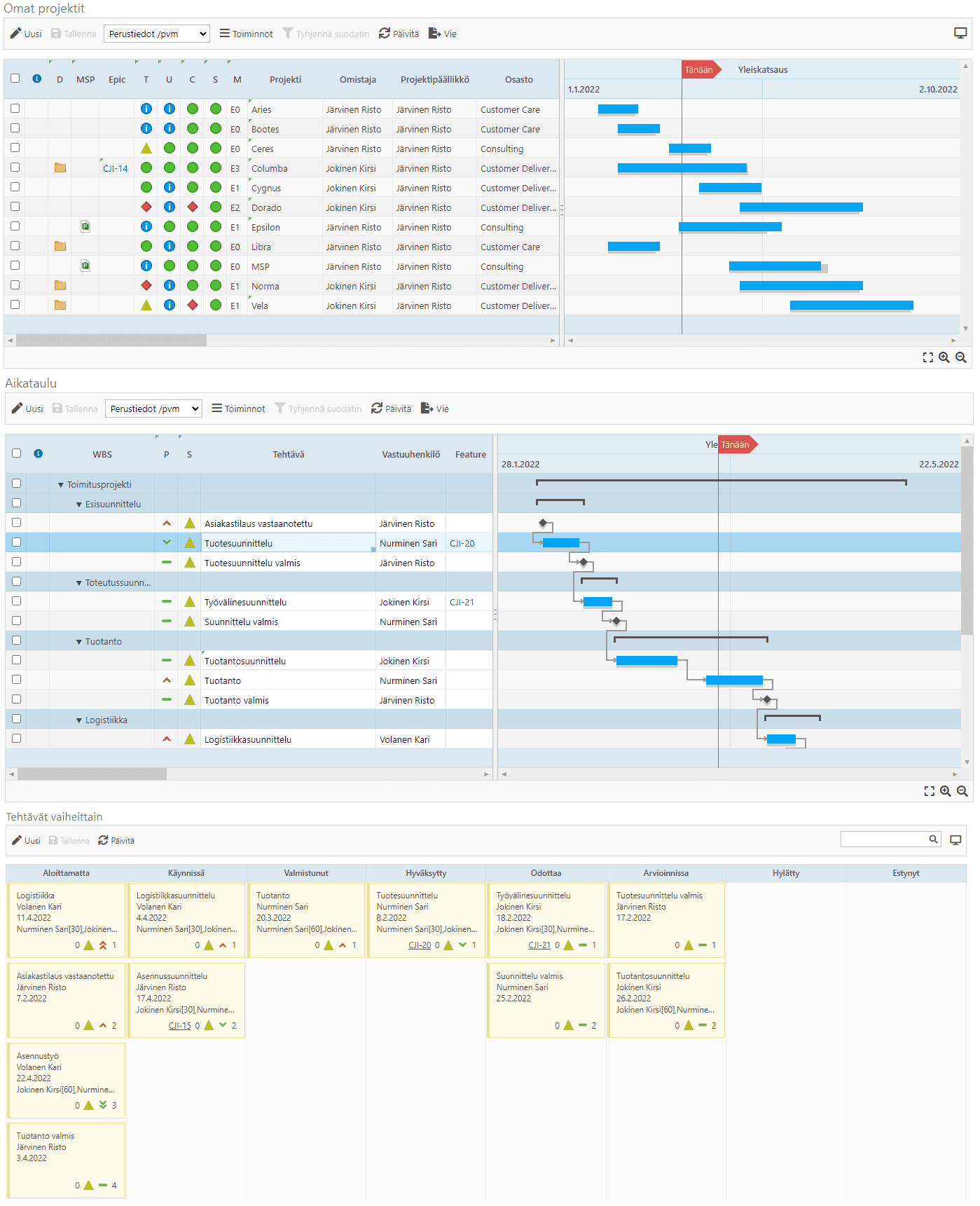980x1206 pixels.
Task: Click the folder icon in Columba row
Action: (x=60, y=168)
